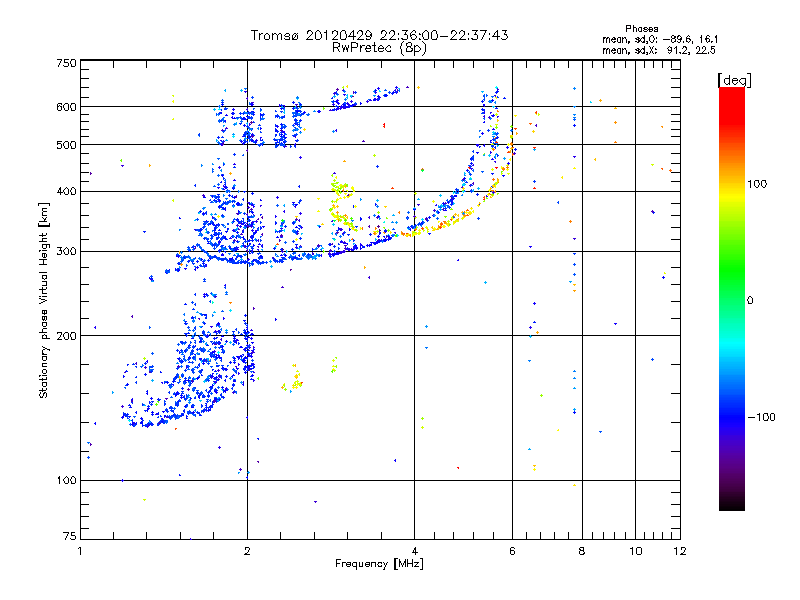Viewport: 800px width, 600px height.
Task: Click the y-axis tick label '300'
Action: point(67,252)
